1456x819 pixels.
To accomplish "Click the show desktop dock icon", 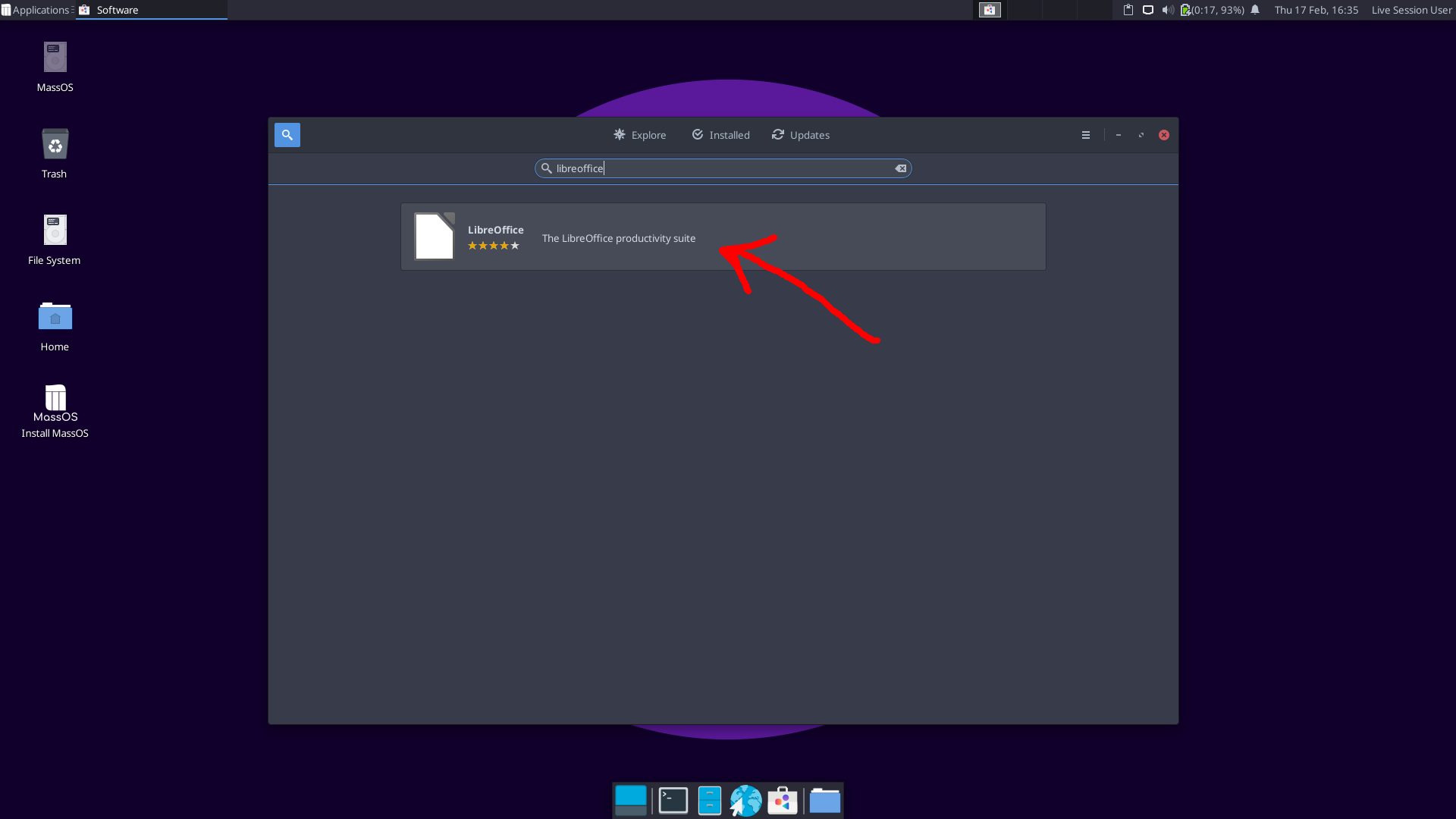I will tap(631, 801).
